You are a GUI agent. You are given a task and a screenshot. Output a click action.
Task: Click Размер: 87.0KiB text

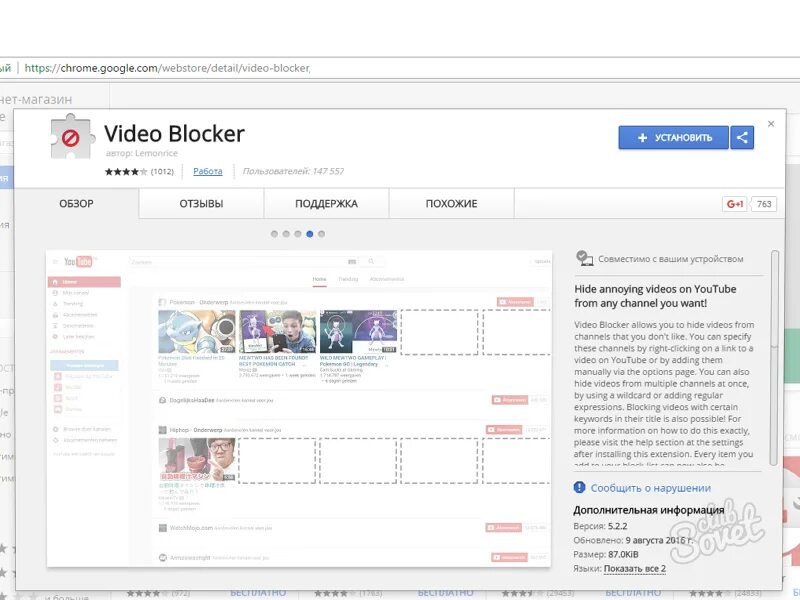coord(606,554)
